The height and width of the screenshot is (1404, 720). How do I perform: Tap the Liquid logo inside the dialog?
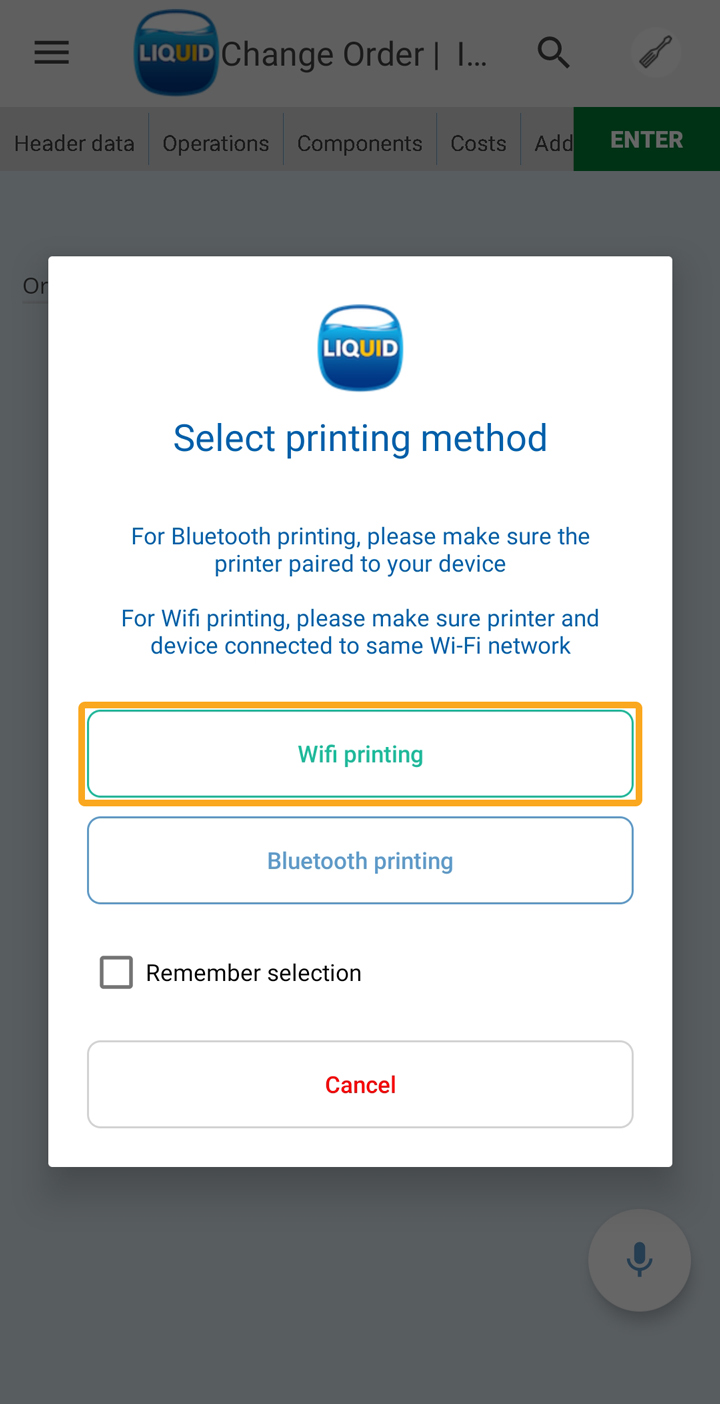360,348
